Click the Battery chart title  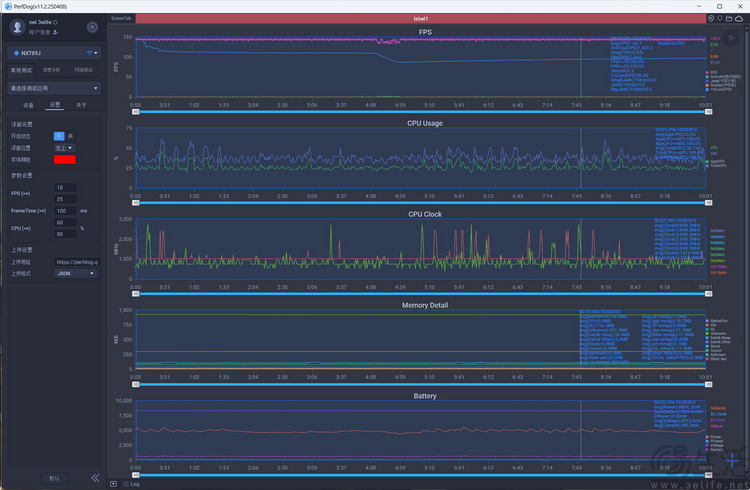425,396
